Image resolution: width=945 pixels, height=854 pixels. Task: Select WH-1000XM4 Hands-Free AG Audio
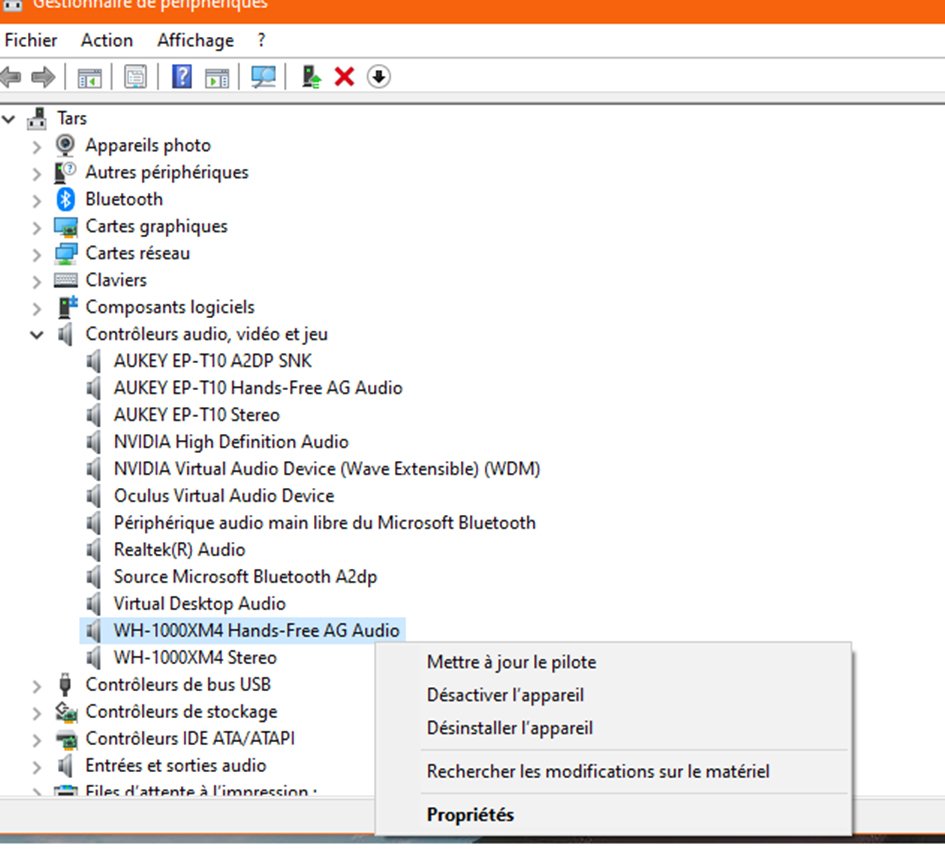pos(257,630)
